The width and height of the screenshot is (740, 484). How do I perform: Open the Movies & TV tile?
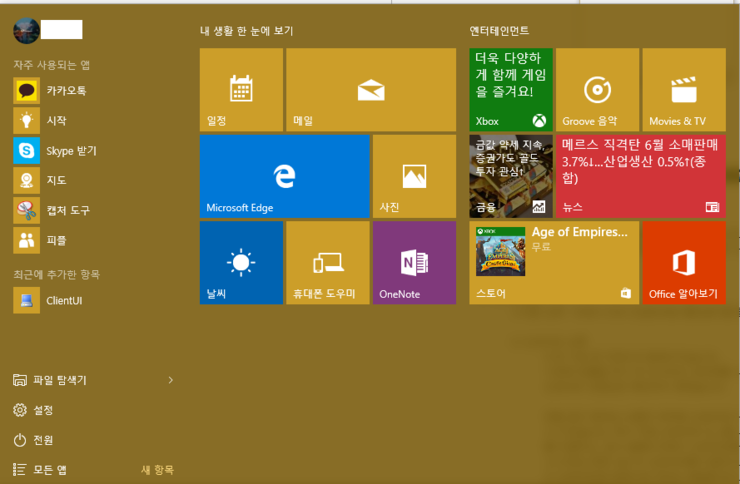click(684, 90)
